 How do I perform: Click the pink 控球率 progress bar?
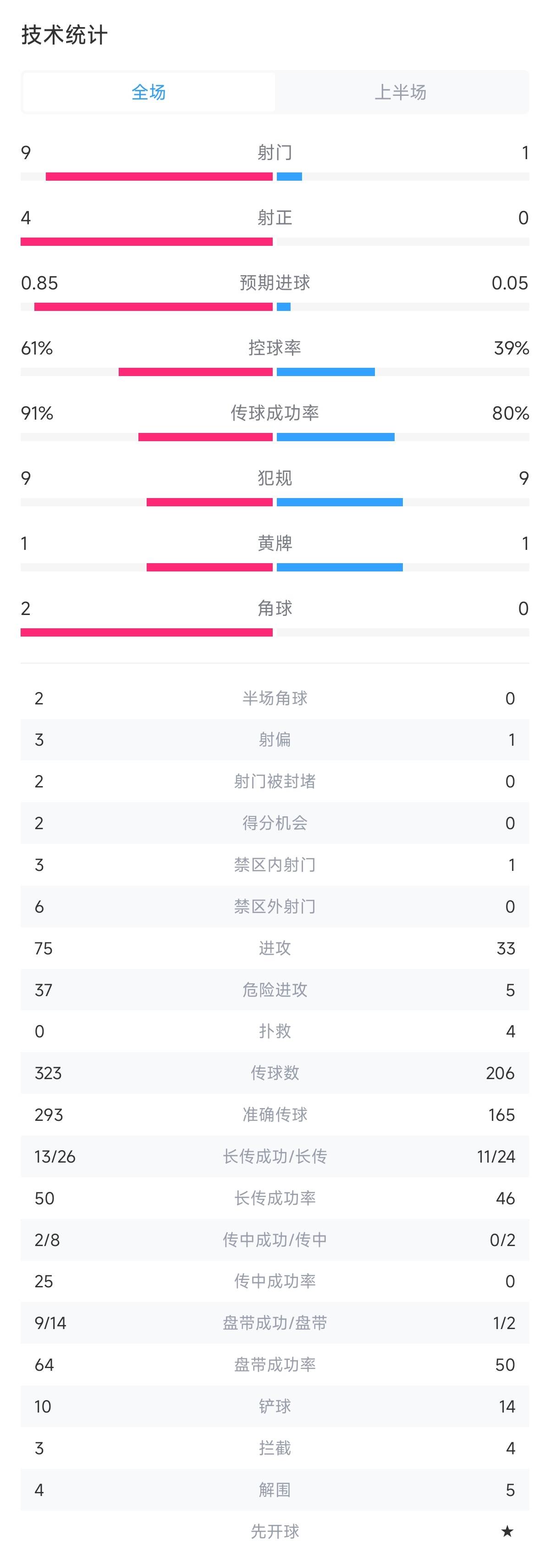[x=195, y=372]
